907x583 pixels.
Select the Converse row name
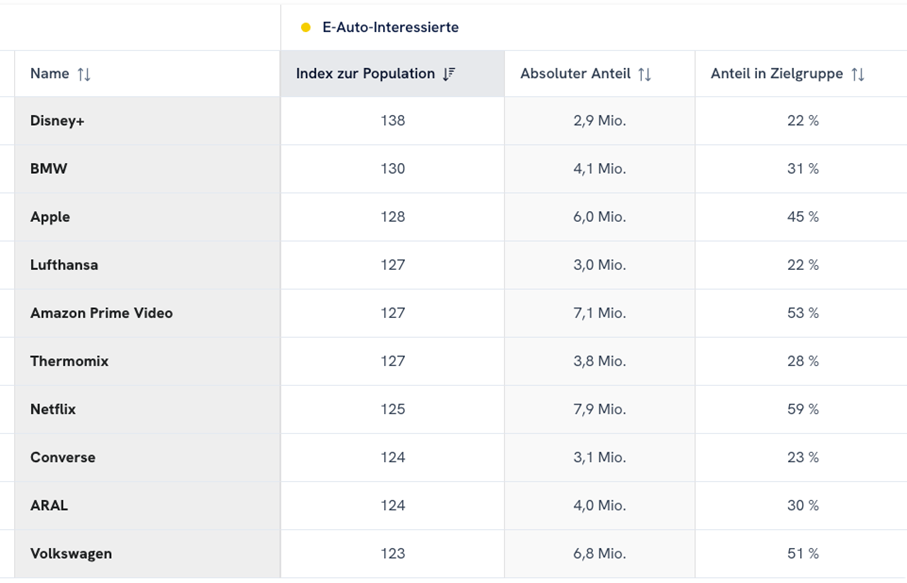pos(63,457)
